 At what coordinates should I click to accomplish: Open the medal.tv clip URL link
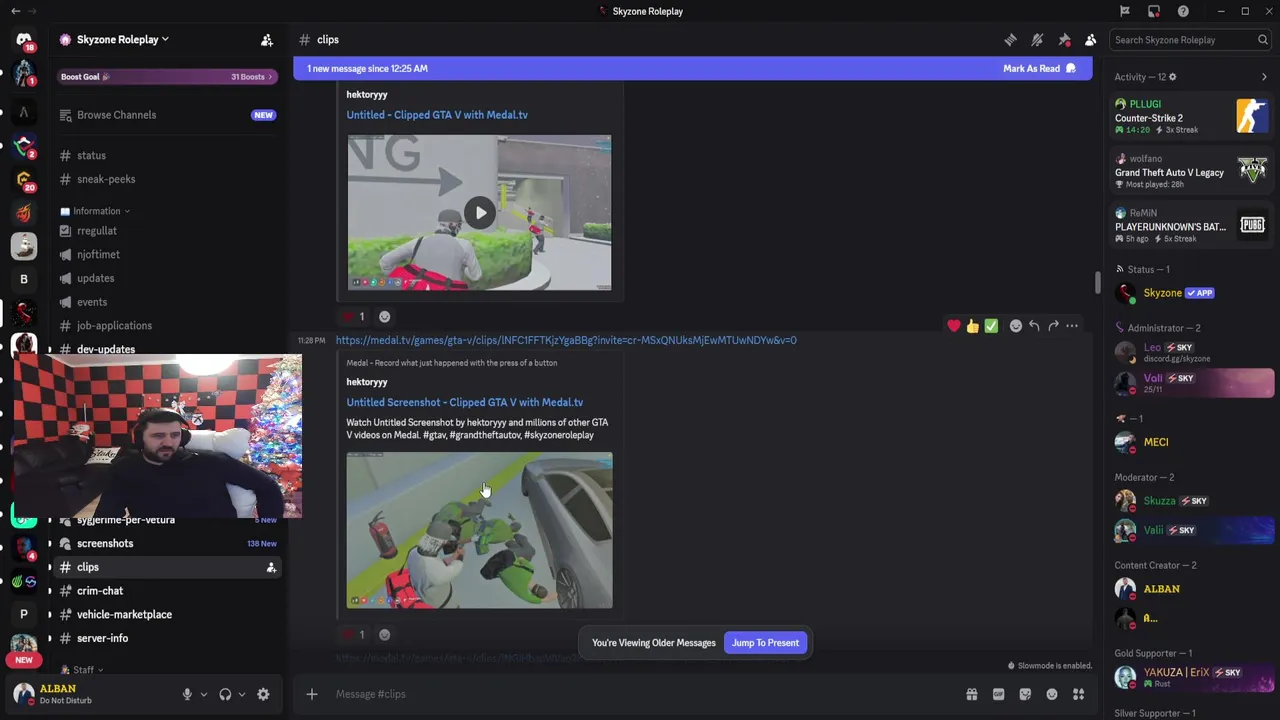tap(566, 340)
